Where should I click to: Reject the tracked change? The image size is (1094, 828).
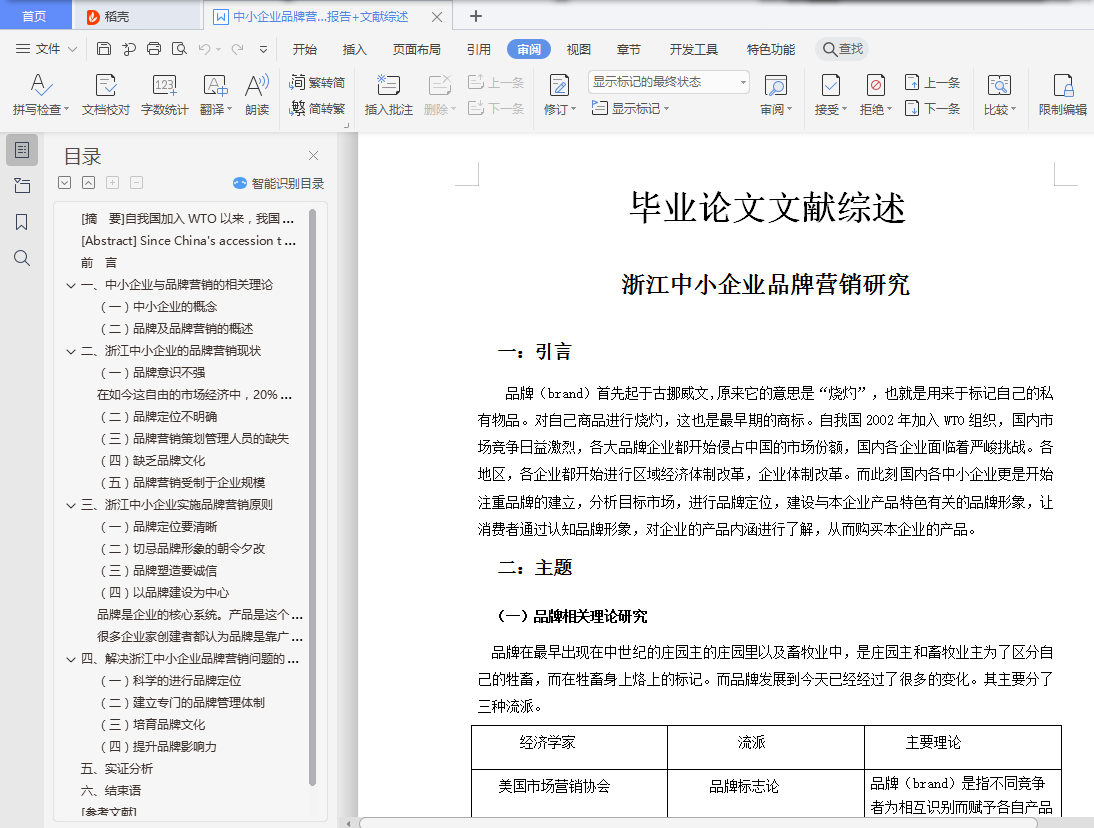pyautogui.click(x=875, y=86)
